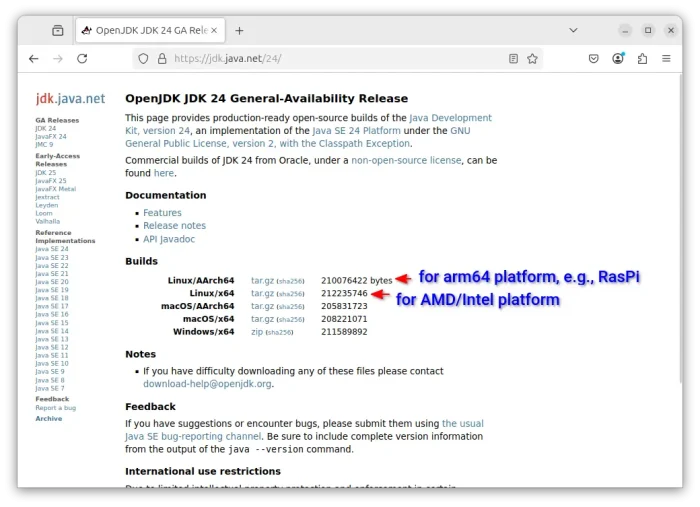Open the Archive sidebar link
The image size is (700, 507).
(49, 419)
